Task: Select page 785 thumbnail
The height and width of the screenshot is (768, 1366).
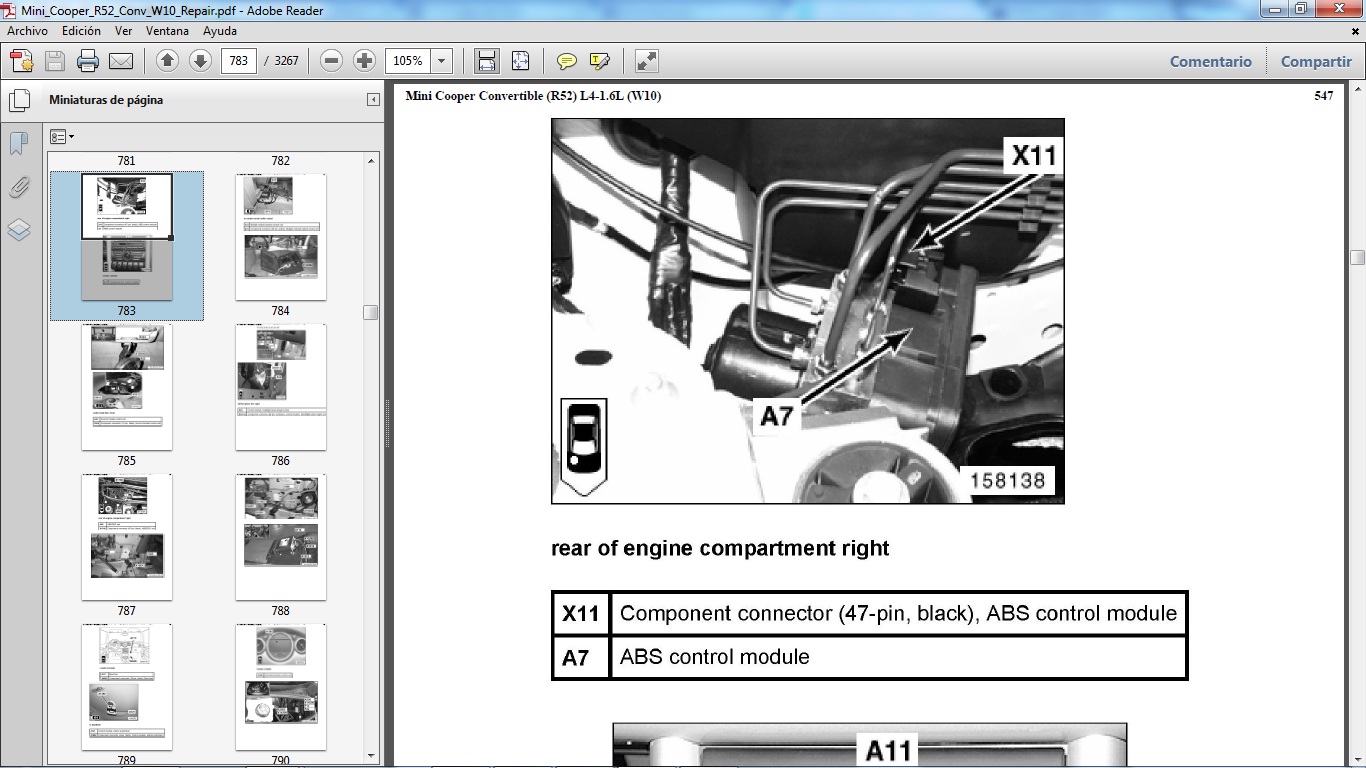Action: point(127,387)
